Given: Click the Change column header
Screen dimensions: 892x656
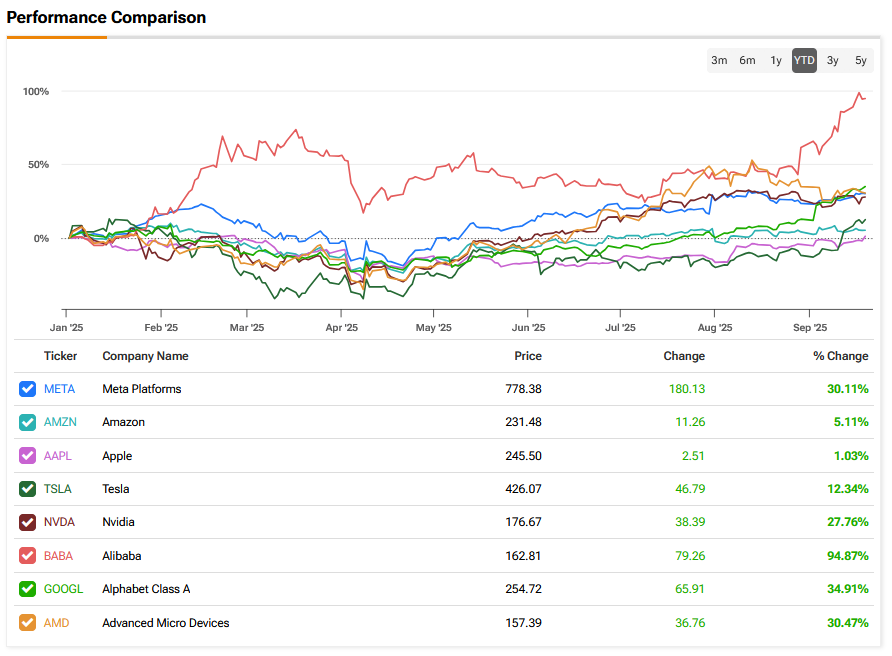Looking at the screenshot, I should [x=684, y=356].
